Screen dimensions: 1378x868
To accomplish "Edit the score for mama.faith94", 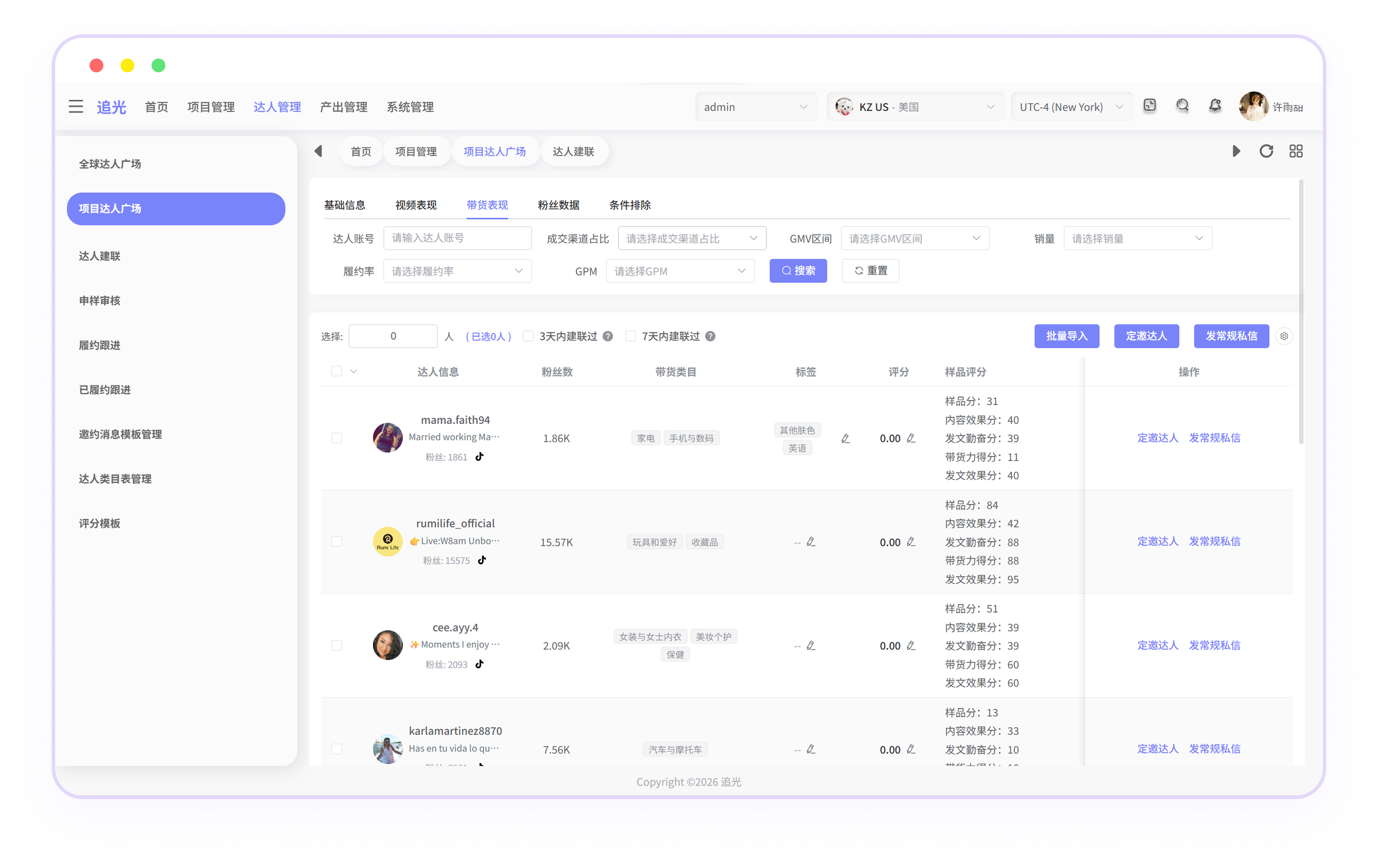I will coord(911,438).
